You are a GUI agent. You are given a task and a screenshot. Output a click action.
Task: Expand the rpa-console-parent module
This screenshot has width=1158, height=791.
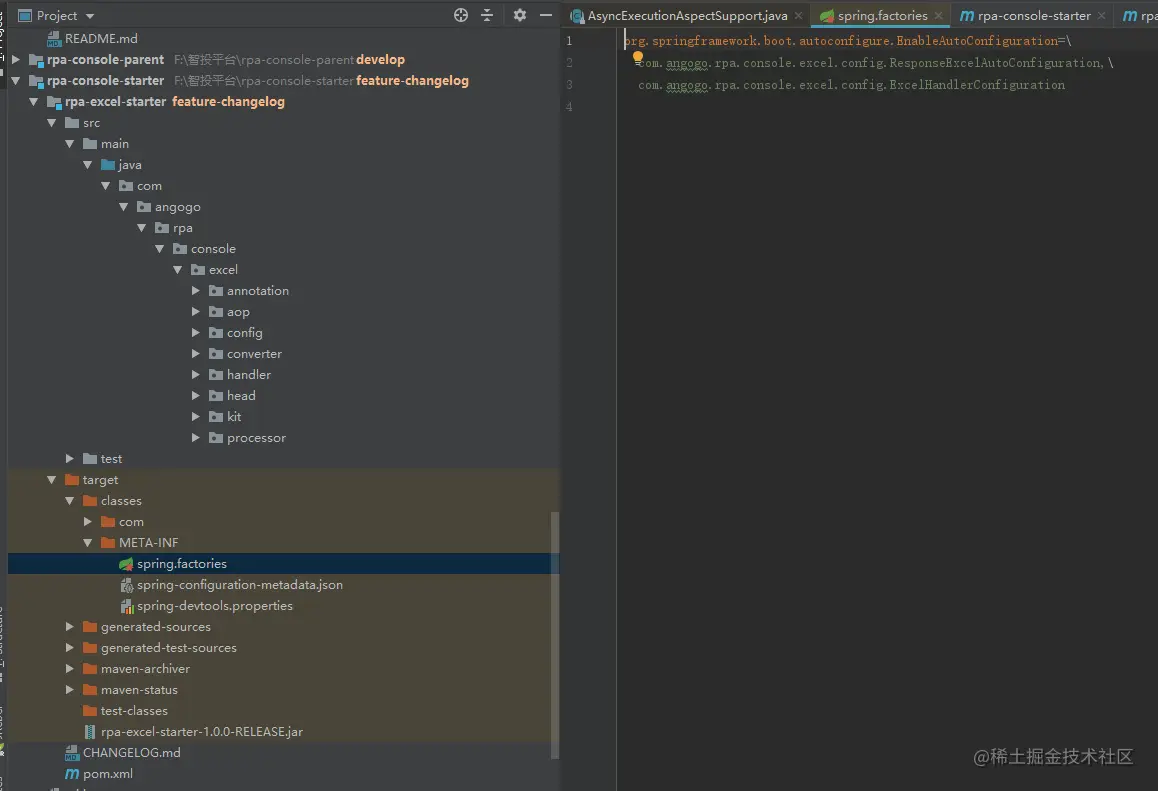click(x=16, y=60)
